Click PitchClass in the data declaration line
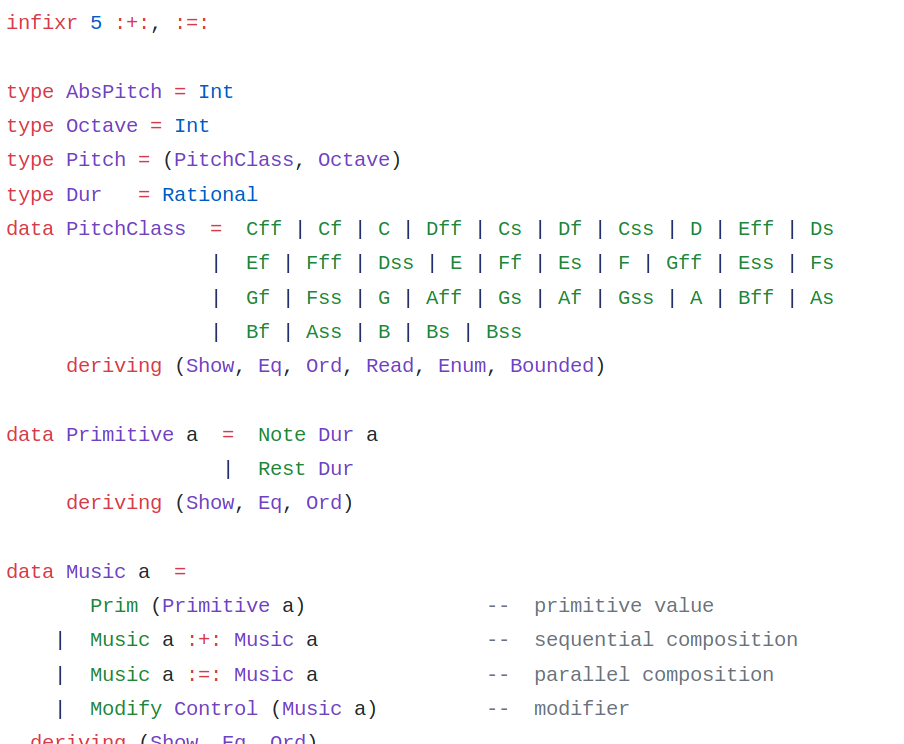Viewport: 904px width, 744px height. click(125, 229)
